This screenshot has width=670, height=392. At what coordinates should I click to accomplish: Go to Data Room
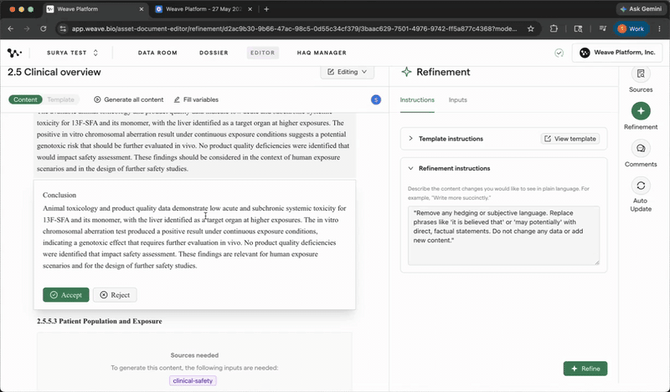point(157,53)
